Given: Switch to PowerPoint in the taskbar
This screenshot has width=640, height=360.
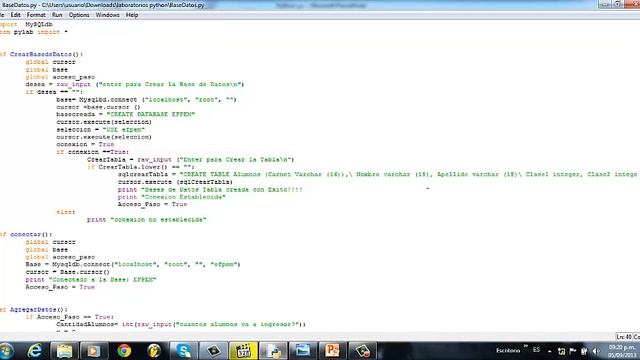Looking at the screenshot, I should pos(332,351).
